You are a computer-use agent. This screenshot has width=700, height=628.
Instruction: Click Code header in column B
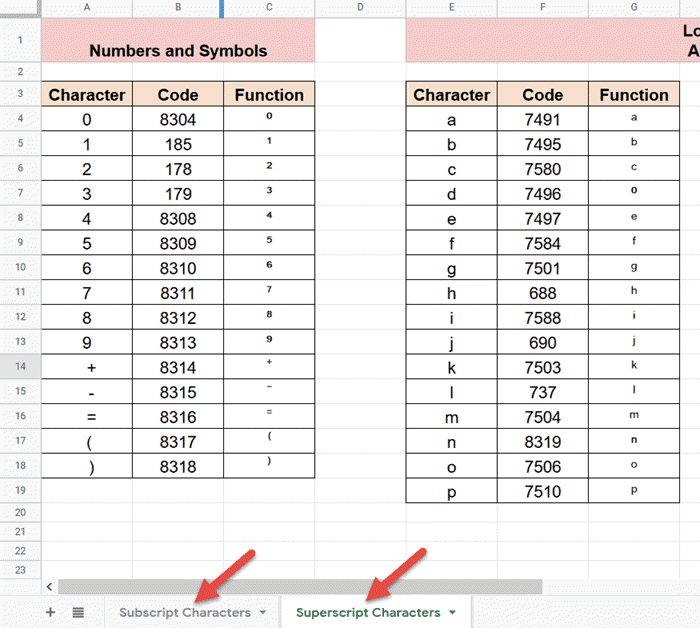(x=178, y=94)
